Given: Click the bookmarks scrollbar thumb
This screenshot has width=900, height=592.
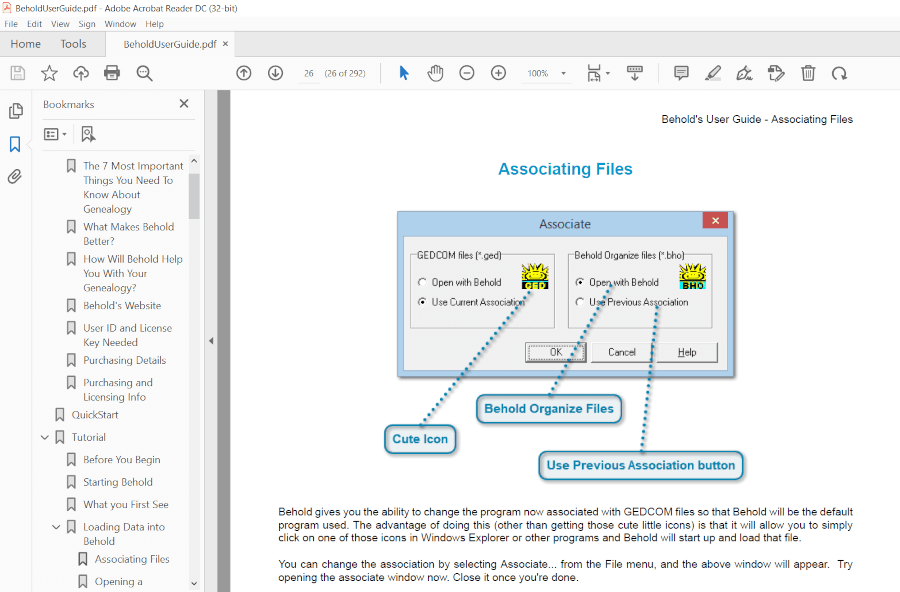Looking at the screenshot, I should 194,196.
